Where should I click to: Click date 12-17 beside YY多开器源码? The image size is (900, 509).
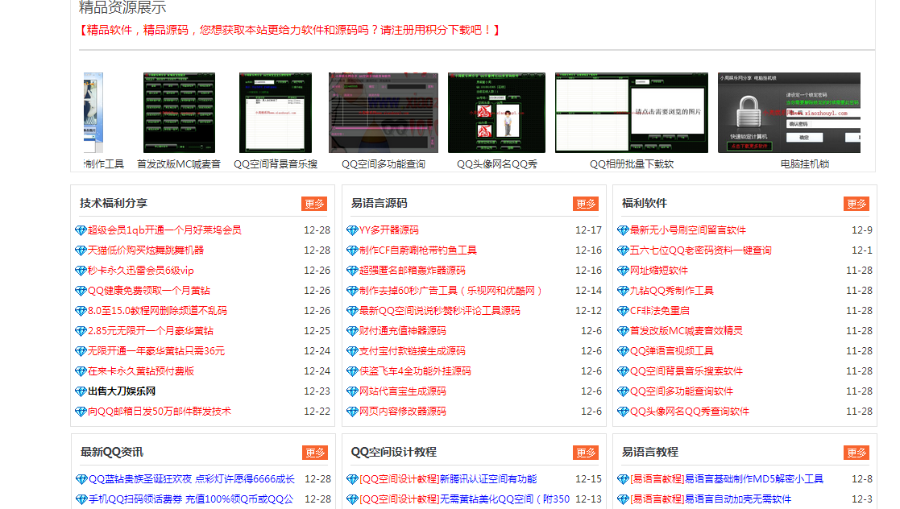click(x=588, y=230)
